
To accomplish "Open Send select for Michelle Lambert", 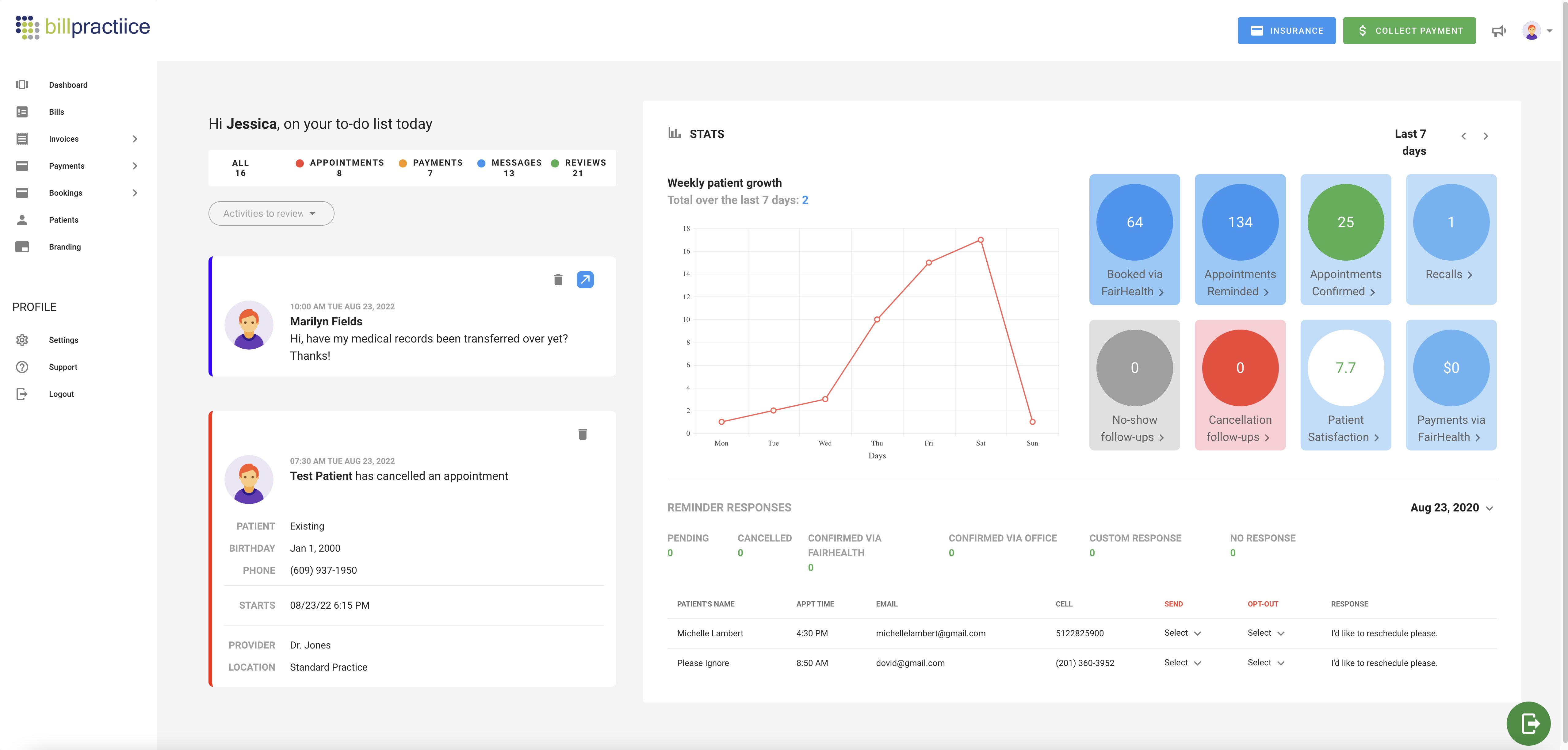I will click(1182, 633).
